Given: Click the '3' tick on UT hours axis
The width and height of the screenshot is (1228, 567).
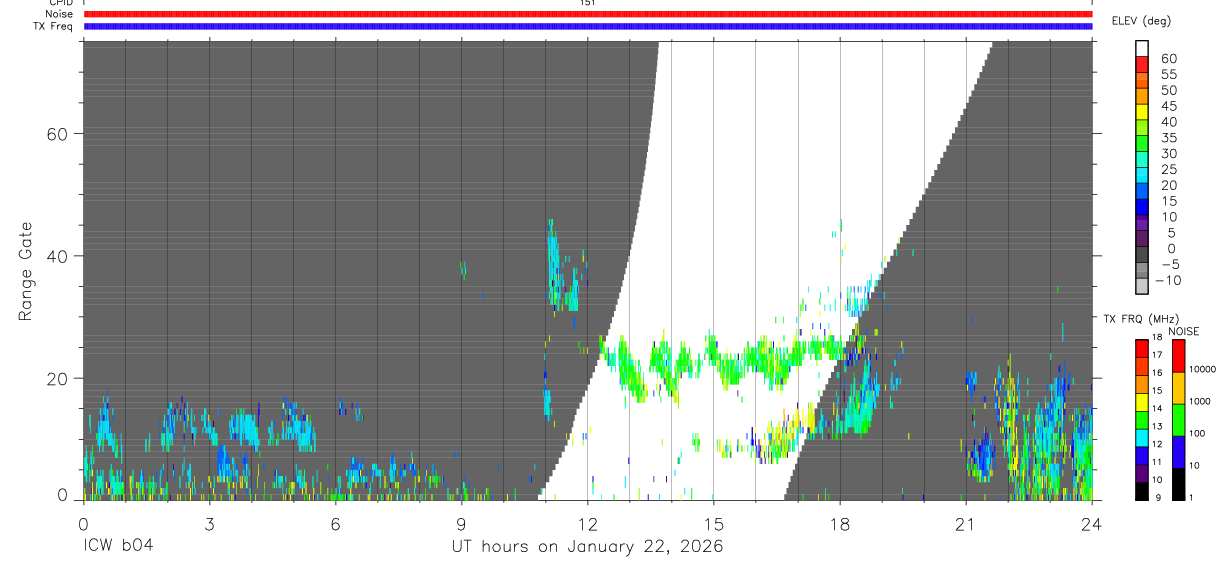Looking at the screenshot, I should coord(209,525).
